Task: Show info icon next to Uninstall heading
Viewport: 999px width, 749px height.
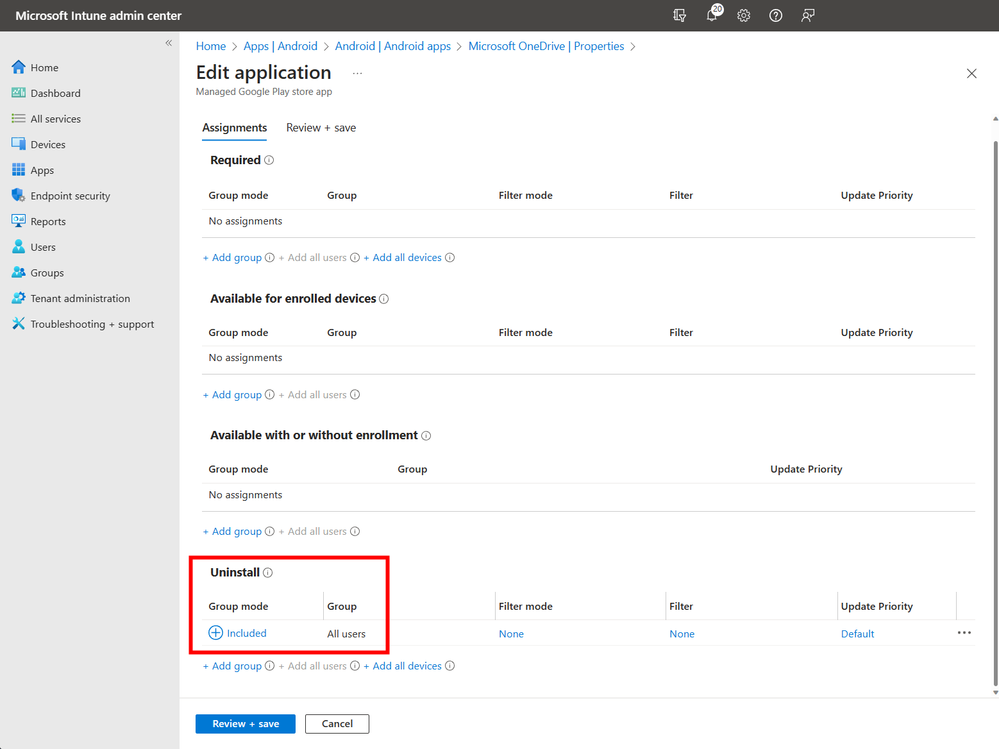Action: tap(268, 573)
